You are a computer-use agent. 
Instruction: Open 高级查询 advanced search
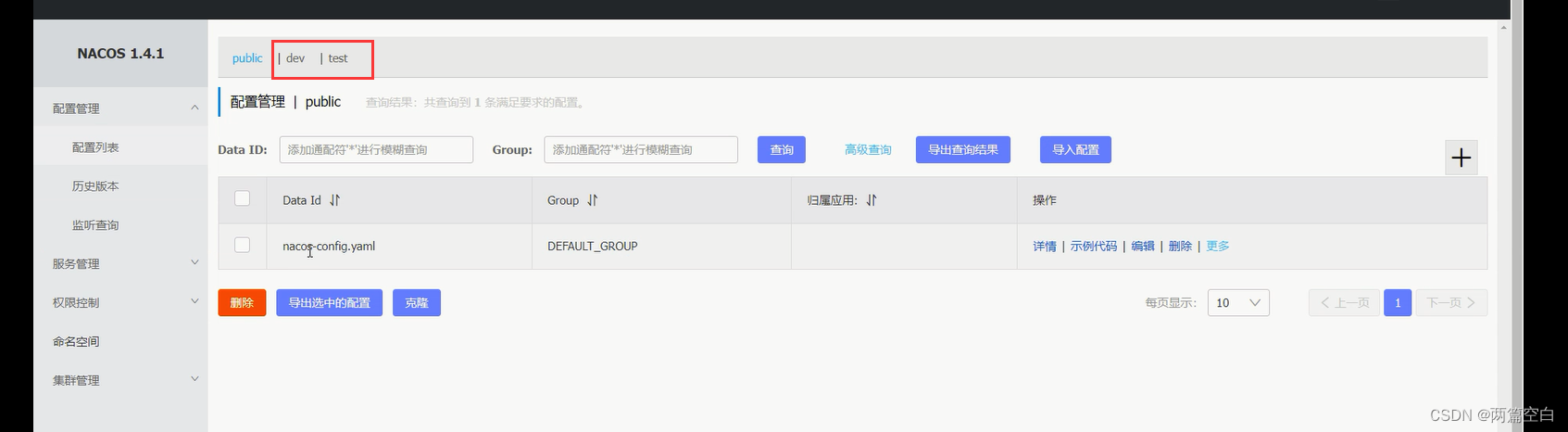[868, 150]
